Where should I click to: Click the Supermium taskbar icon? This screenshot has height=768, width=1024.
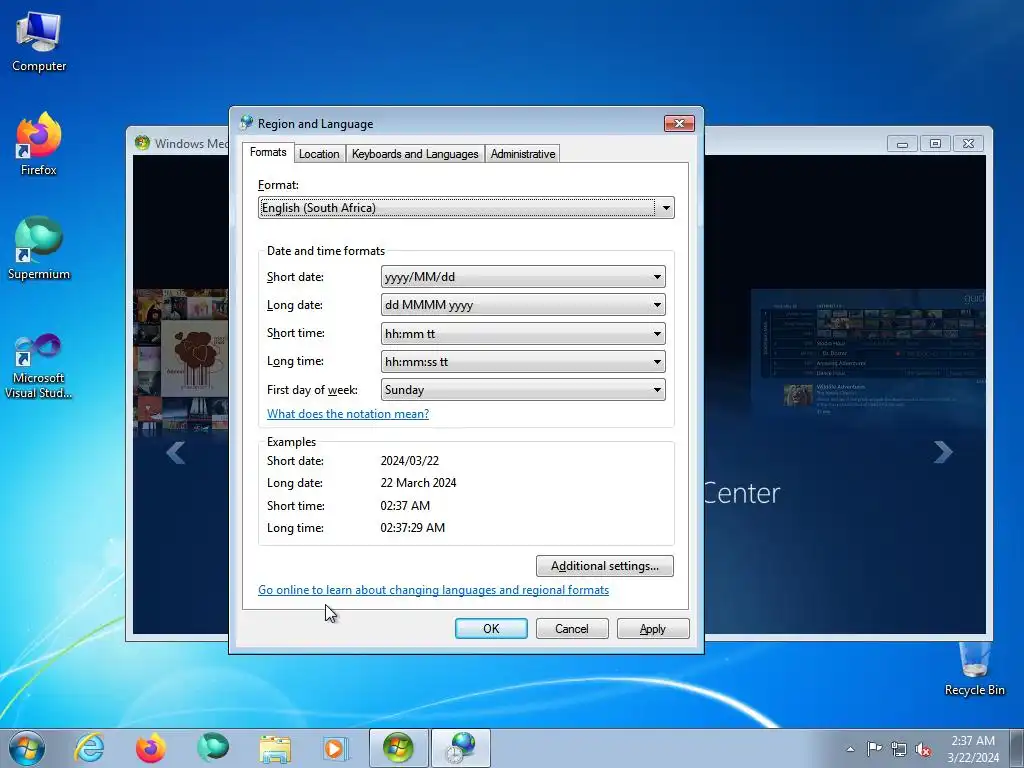pyautogui.click(x=213, y=748)
